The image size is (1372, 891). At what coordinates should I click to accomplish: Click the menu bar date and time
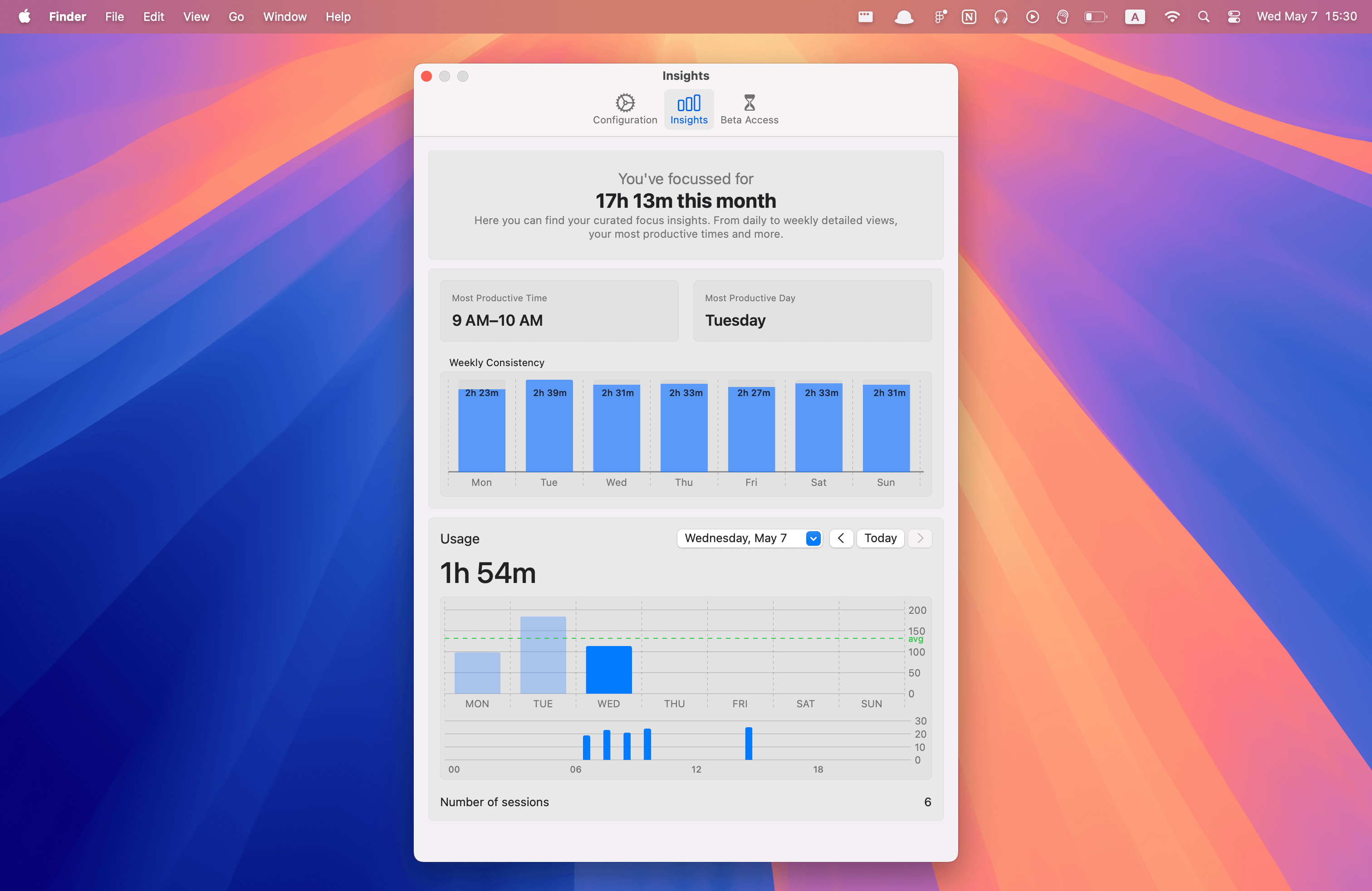[x=1306, y=17]
